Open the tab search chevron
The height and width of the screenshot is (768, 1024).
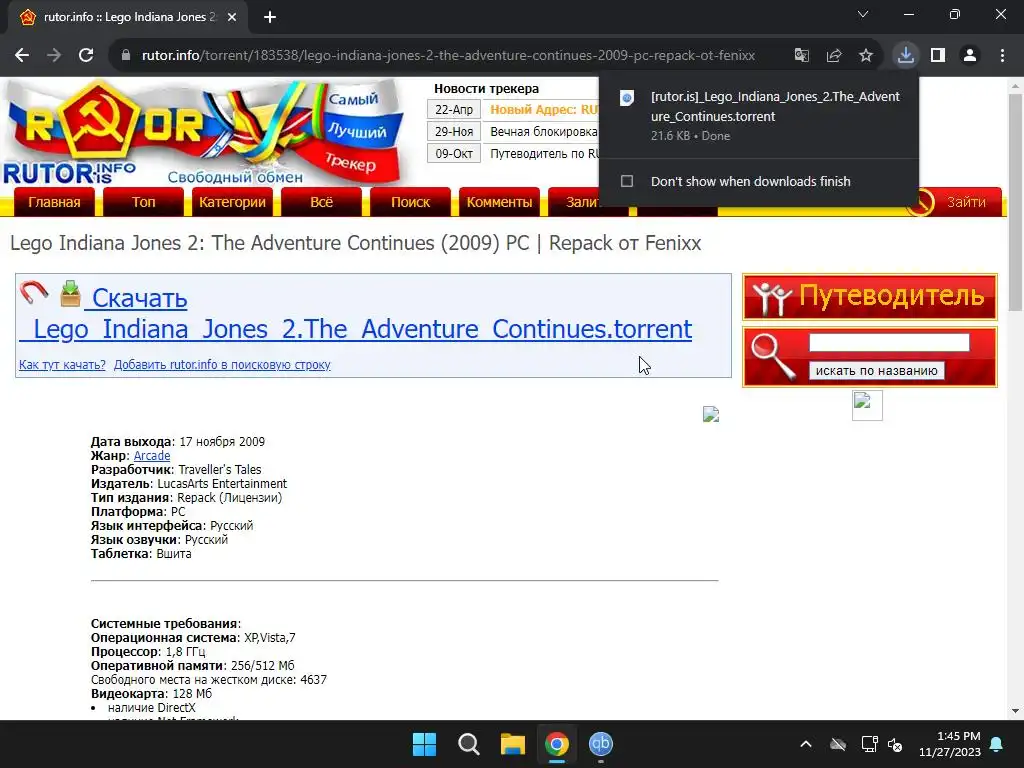point(863,14)
